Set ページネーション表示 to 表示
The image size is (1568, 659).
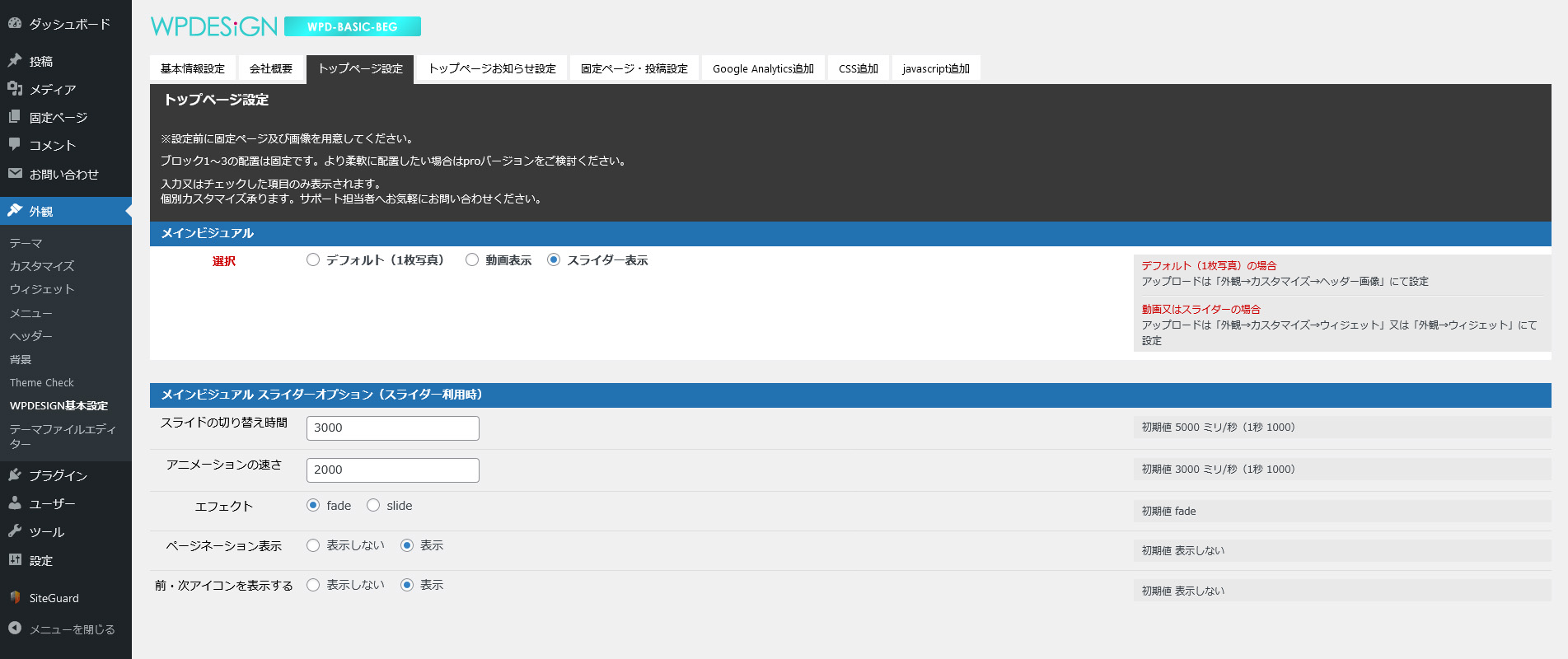[407, 545]
